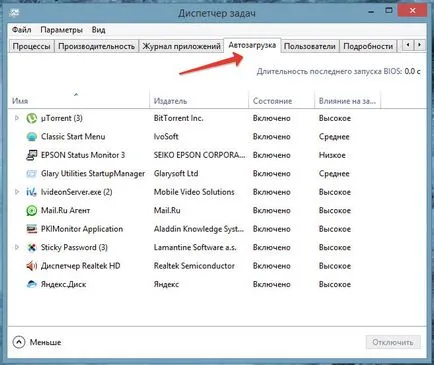Image resolution: width=434 pixels, height=365 pixels.
Task: Click publisher Mail.Ru
Action: click(x=167, y=211)
